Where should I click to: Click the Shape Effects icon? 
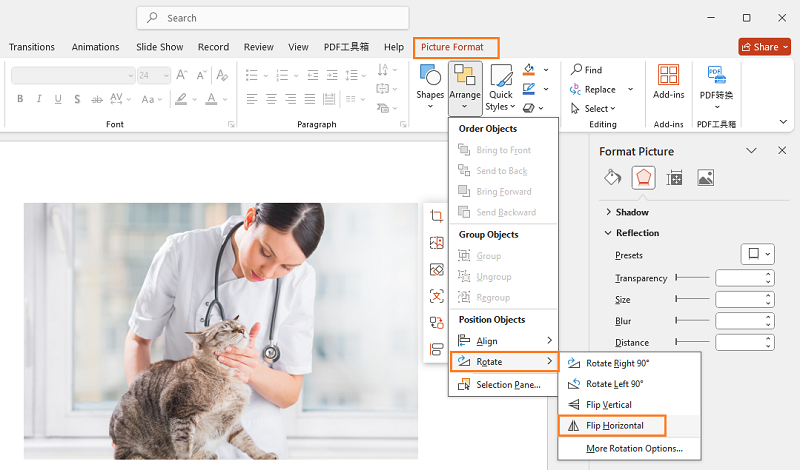(529, 108)
